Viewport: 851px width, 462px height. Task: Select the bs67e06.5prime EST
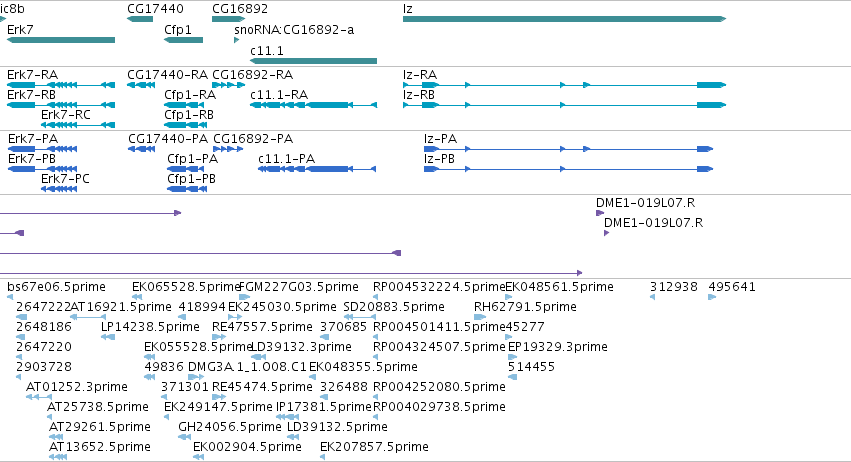click(x=10, y=298)
